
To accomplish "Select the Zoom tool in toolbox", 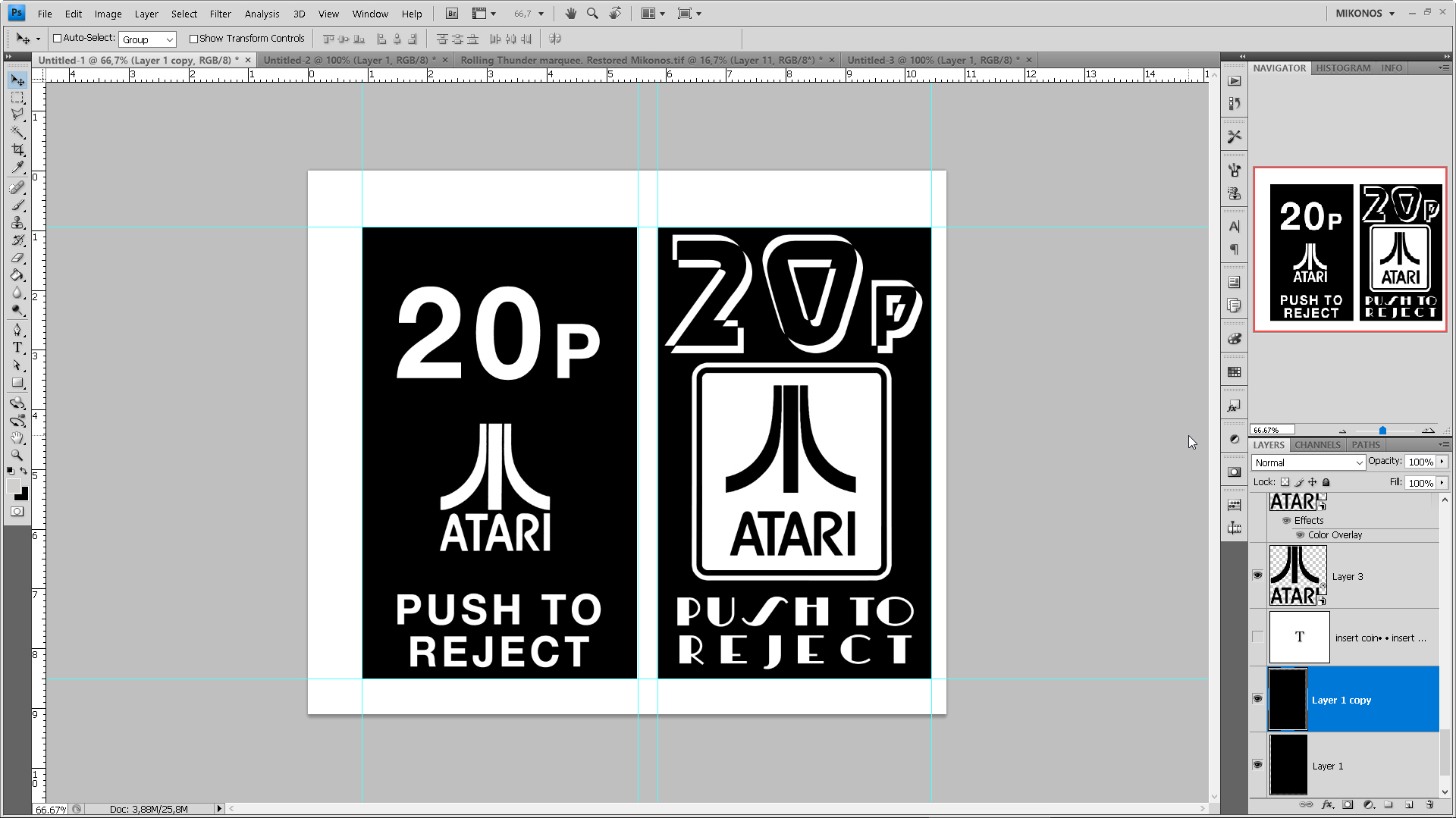I will coord(17,456).
